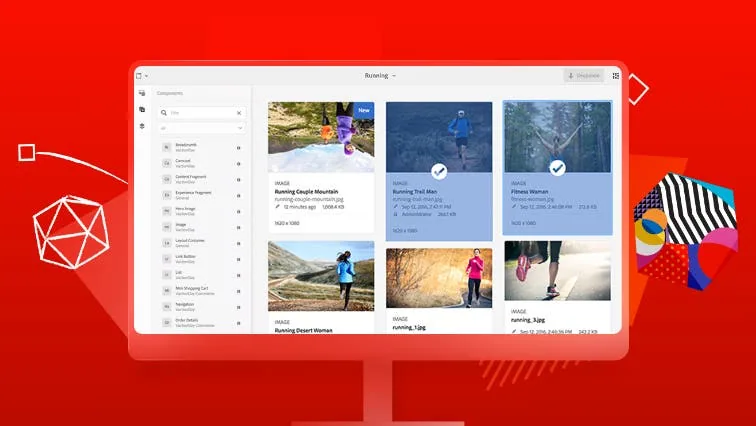Click the Breadcrumb component info icon

tap(238, 147)
